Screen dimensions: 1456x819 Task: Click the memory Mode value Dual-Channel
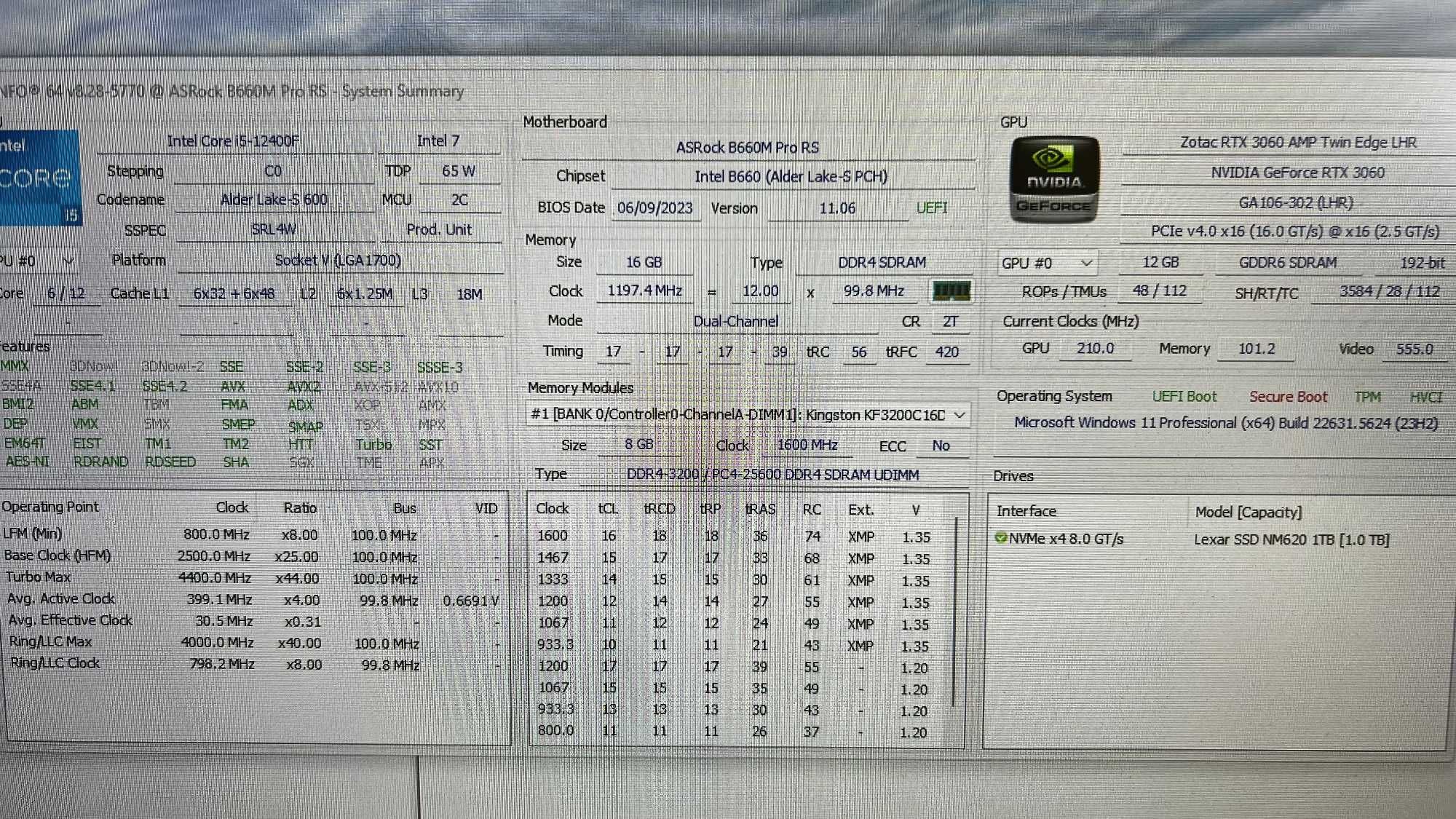[736, 322]
